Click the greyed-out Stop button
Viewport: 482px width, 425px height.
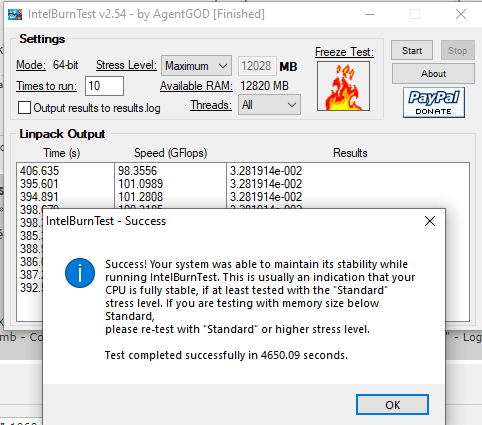pos(458,50)
